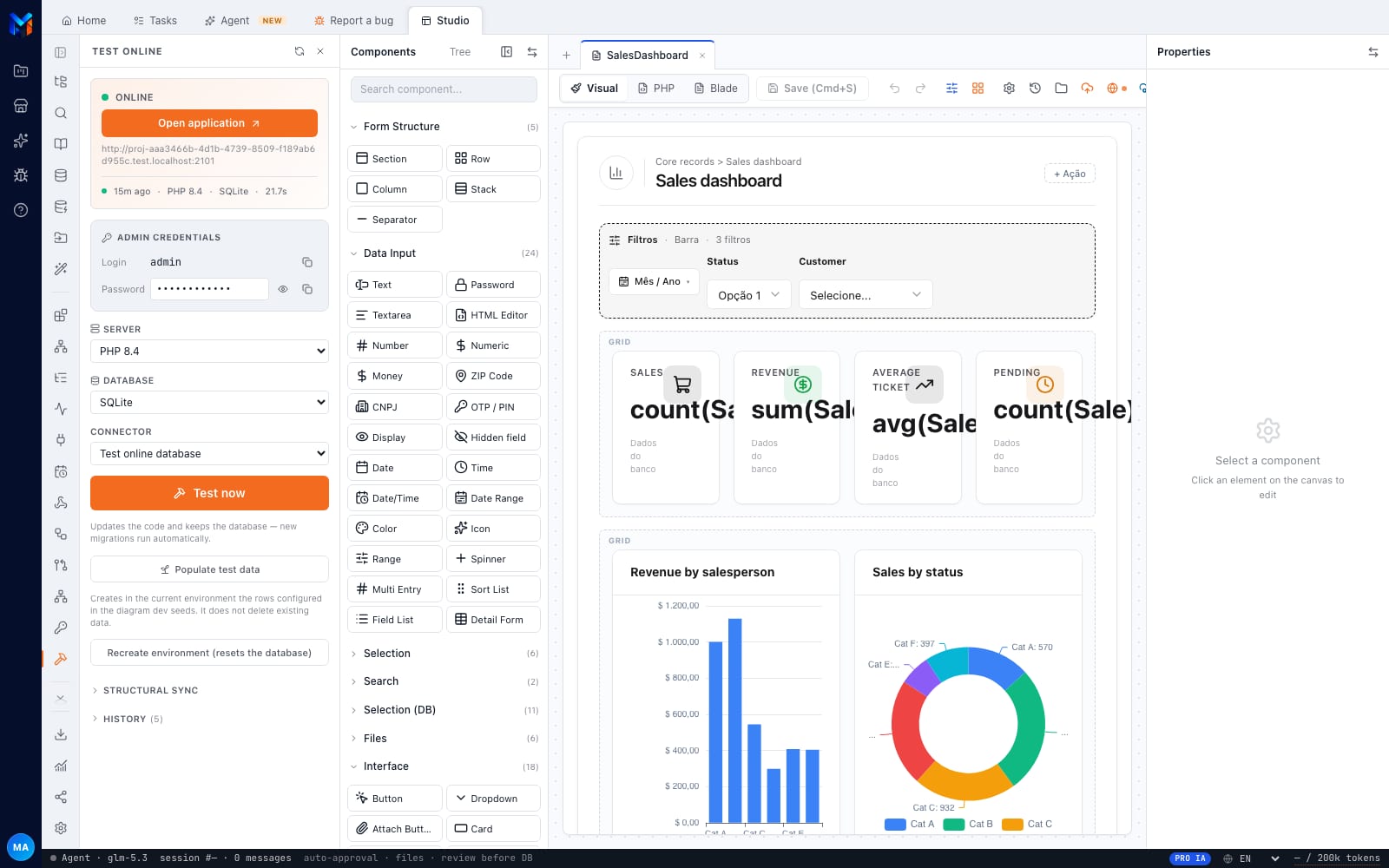Click Recreate environment button
Image resolution: width=1389 pixels, height=868 pixels.
coord(209,653)
